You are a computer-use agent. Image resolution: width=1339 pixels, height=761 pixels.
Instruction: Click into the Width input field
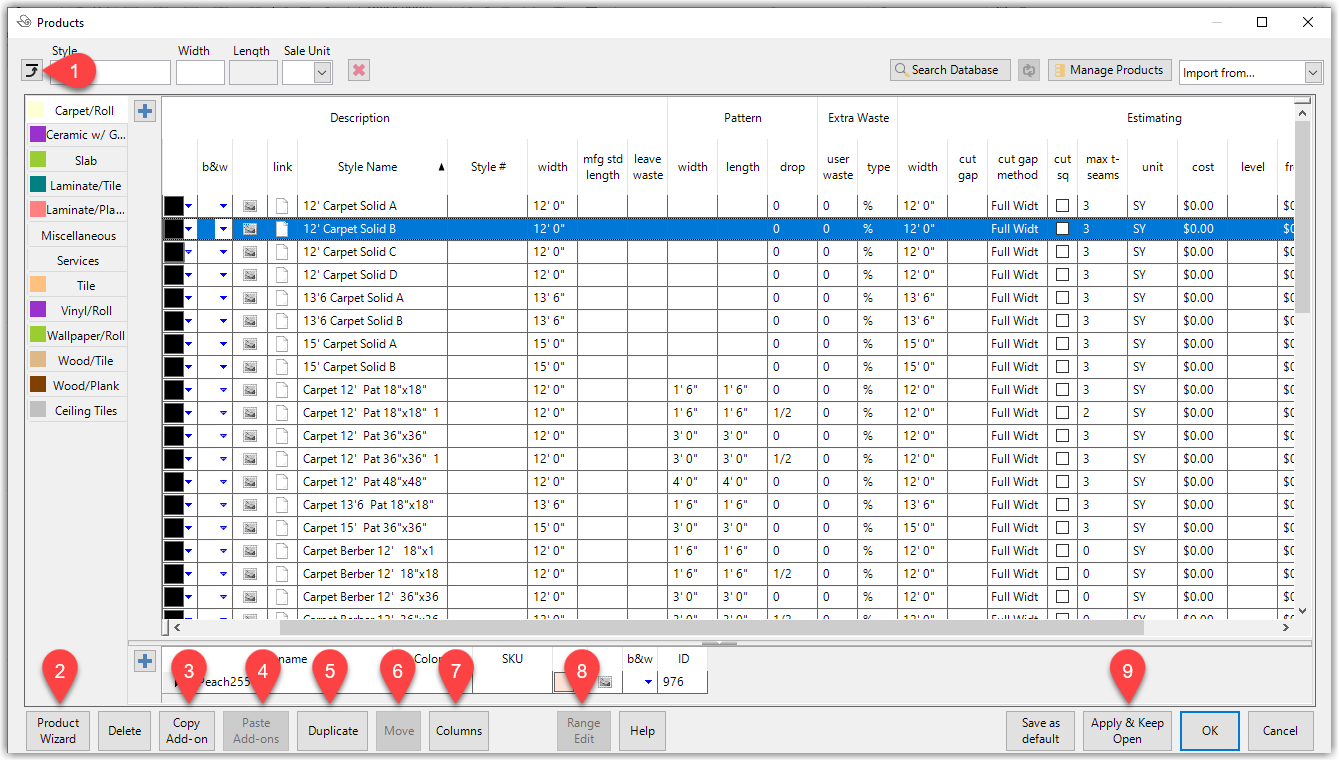pos(200,72)
